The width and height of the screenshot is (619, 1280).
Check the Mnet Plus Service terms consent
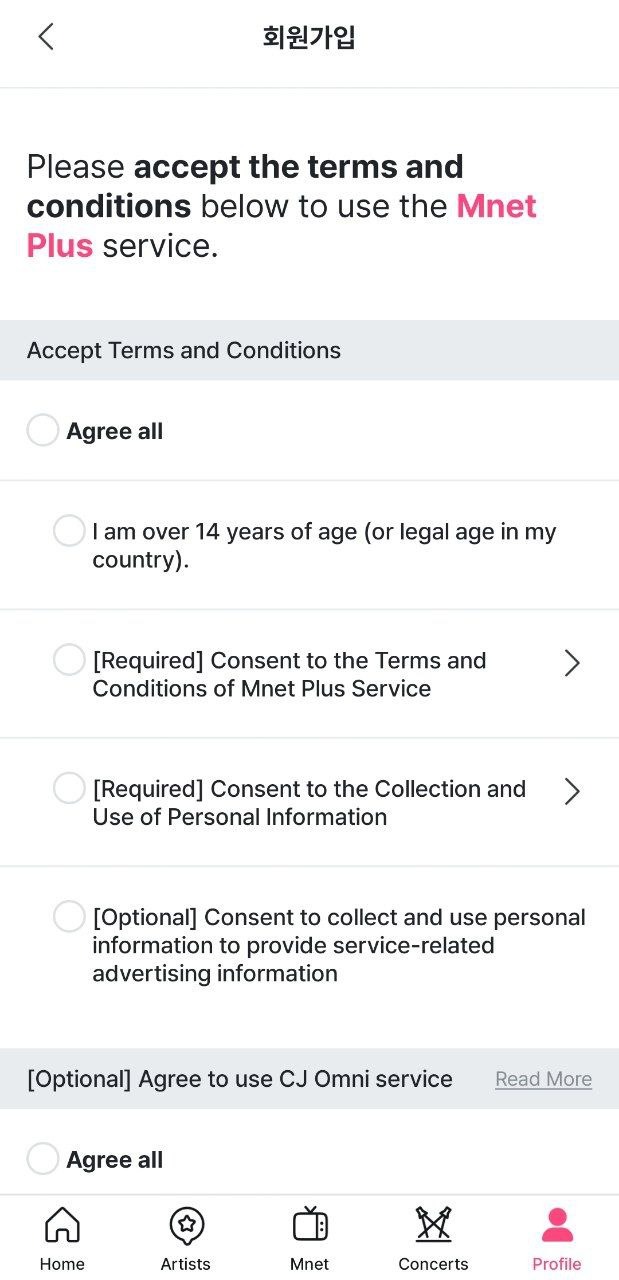69,660
